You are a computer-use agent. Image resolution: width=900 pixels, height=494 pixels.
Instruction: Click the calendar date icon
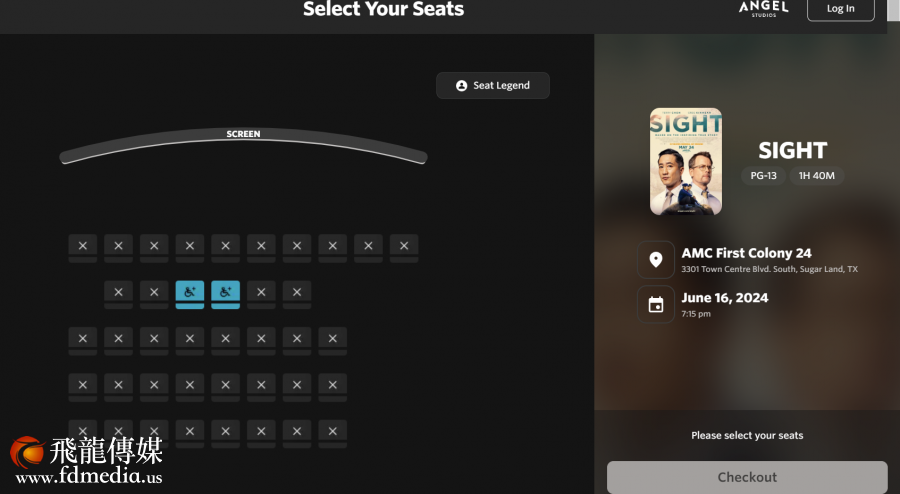656,305
